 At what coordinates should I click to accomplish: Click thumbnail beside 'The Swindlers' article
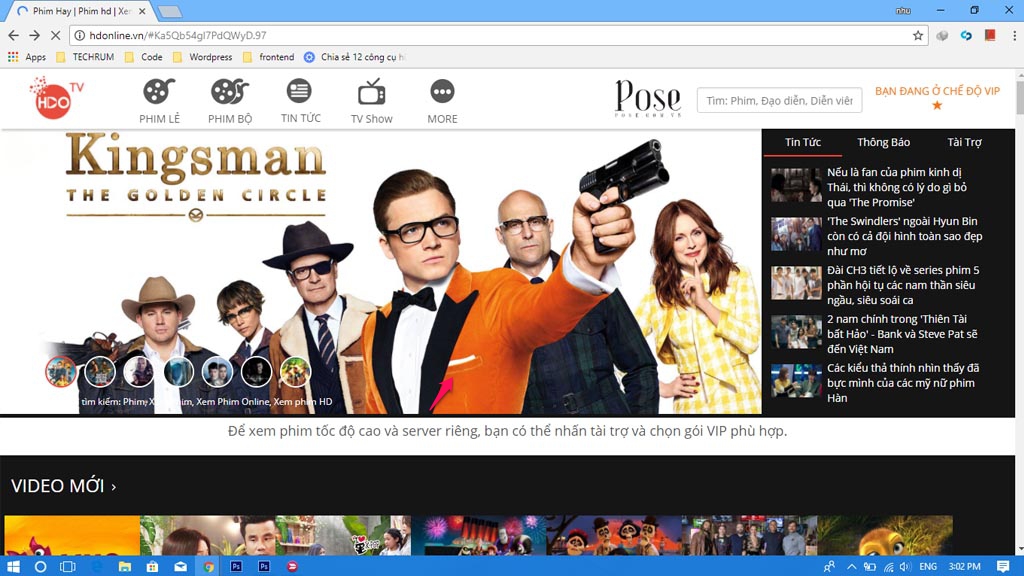(x=796, y=234)
